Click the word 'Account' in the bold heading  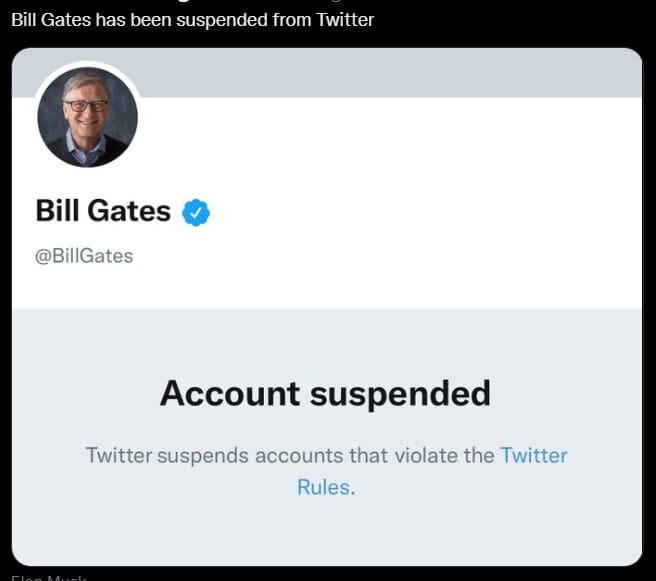point(230,393)
